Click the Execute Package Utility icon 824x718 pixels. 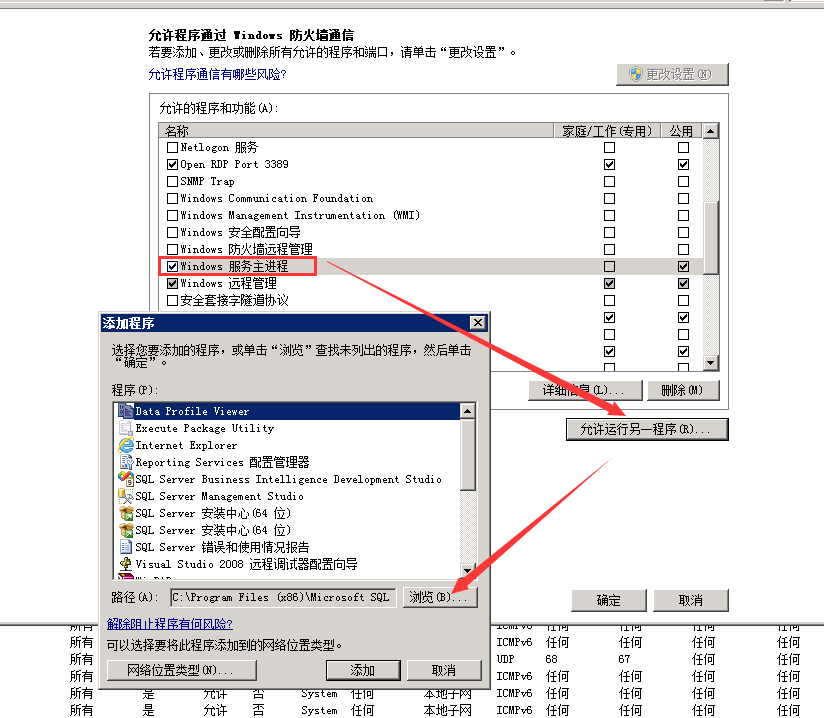click(126, 428)
